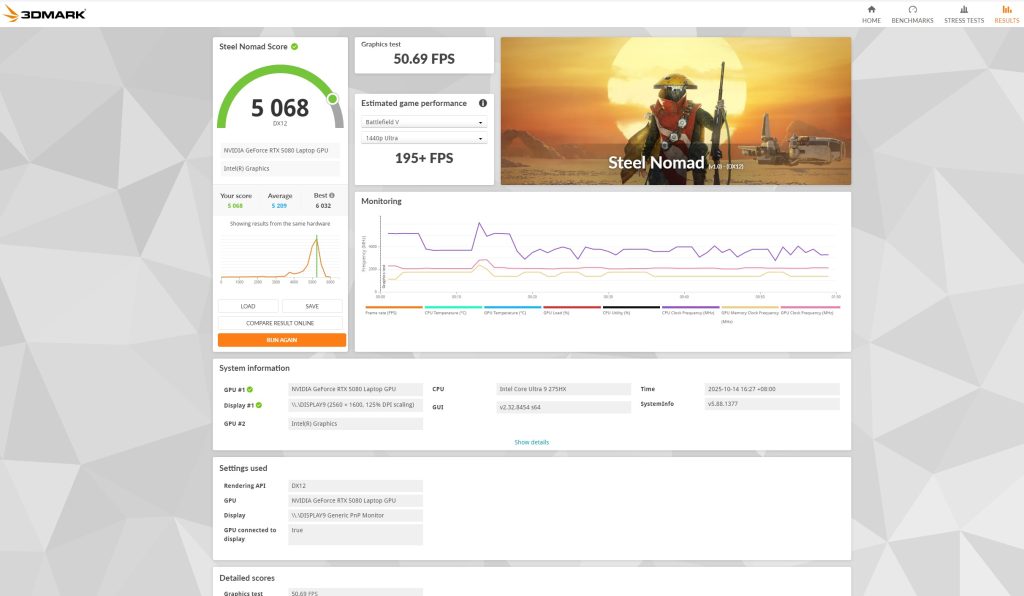This screenshot has width=1024, height=596.
Task: Select HOME in the top menu
Action: coord(871,19)
